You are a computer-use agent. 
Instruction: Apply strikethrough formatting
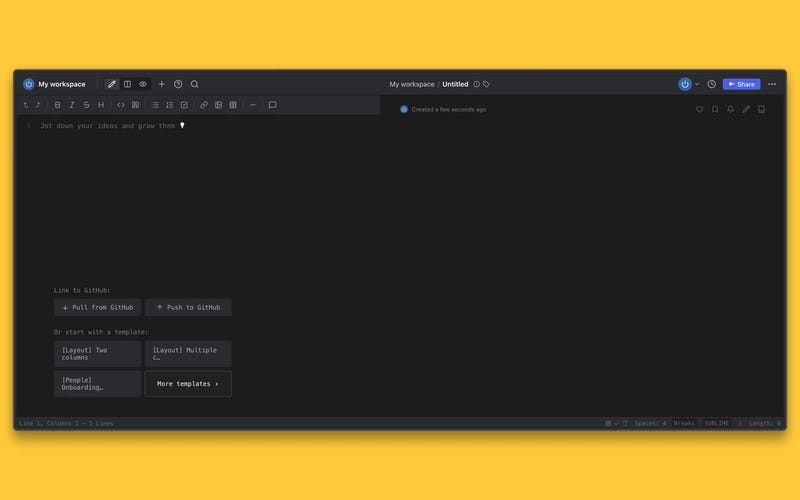86,105
